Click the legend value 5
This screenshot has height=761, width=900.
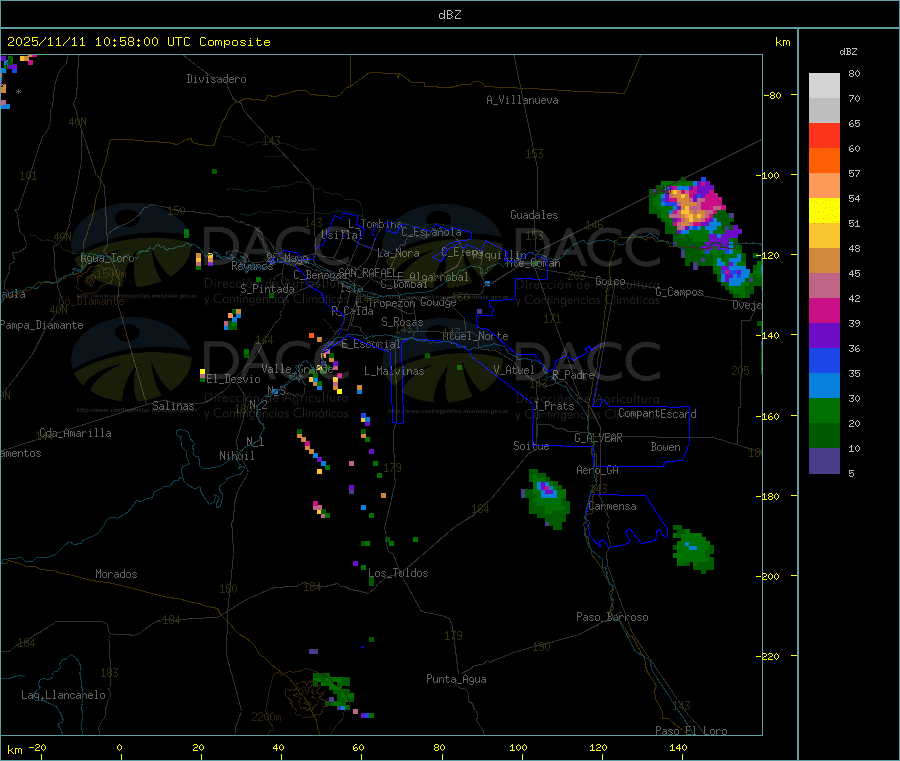[851, 473]
